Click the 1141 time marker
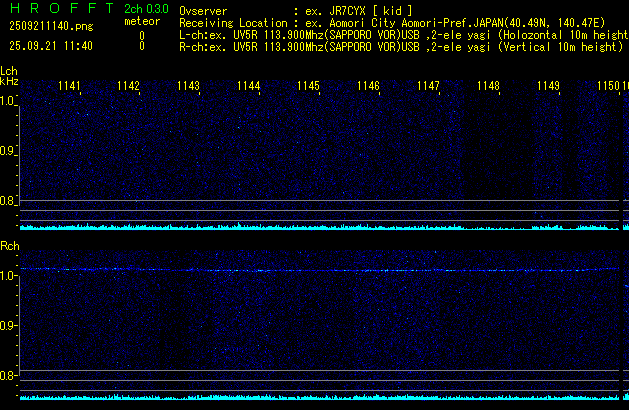 coord(69,87)
